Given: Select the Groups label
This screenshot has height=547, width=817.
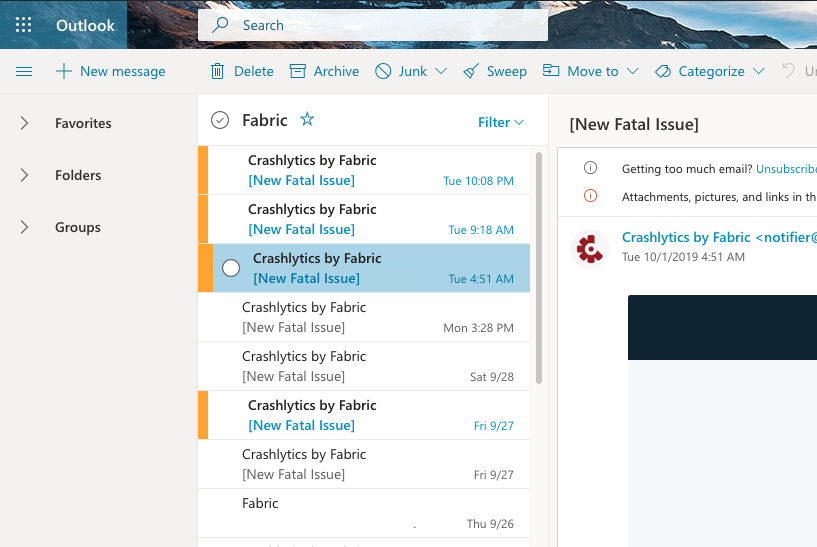Looking at the screenshot, I should coord(78,228).
